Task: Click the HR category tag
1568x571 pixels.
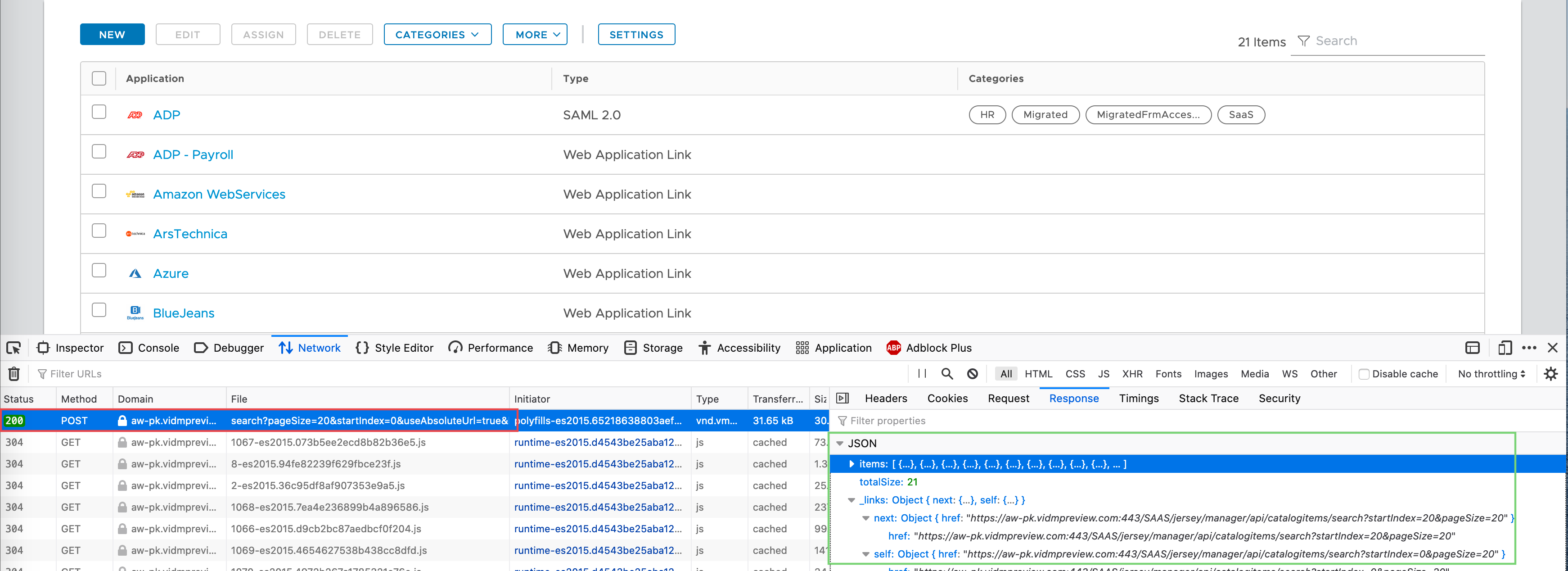Action: click(987, 115)
